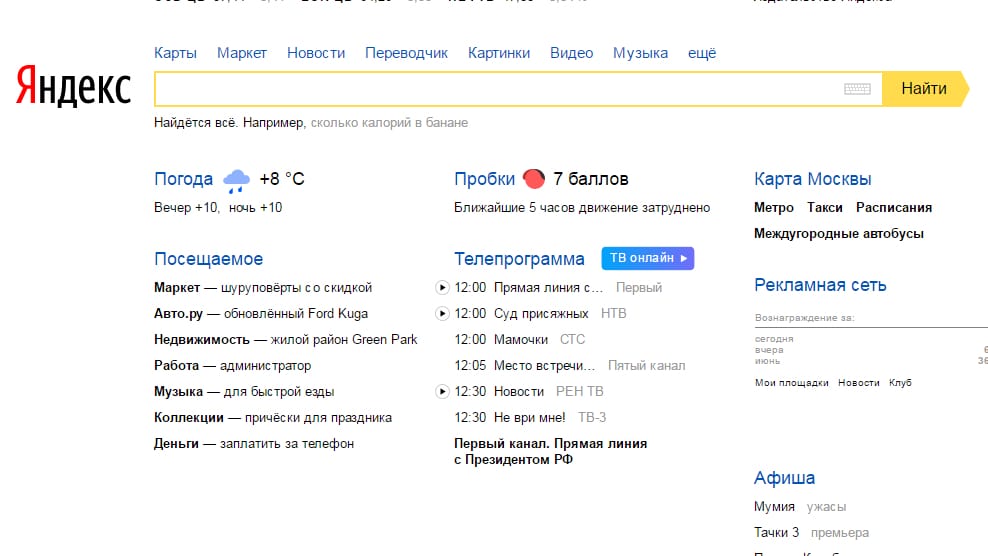Open the Карты service tab
Viewport: 988px width, 556px height.
pyautogui.click(x=175, y=53)
